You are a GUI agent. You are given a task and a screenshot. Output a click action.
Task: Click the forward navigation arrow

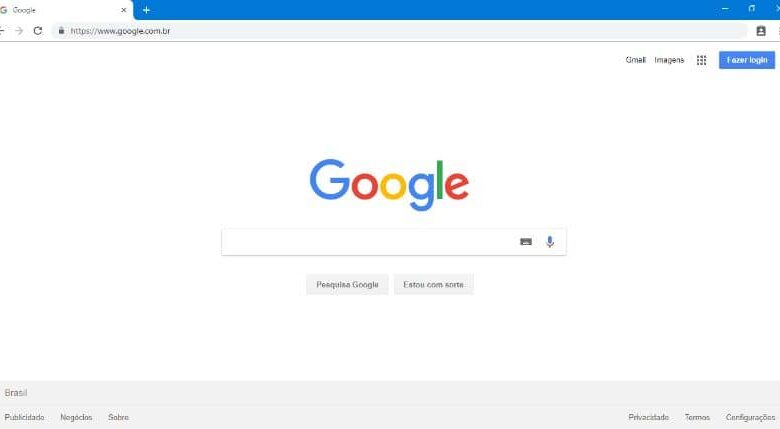19,31
